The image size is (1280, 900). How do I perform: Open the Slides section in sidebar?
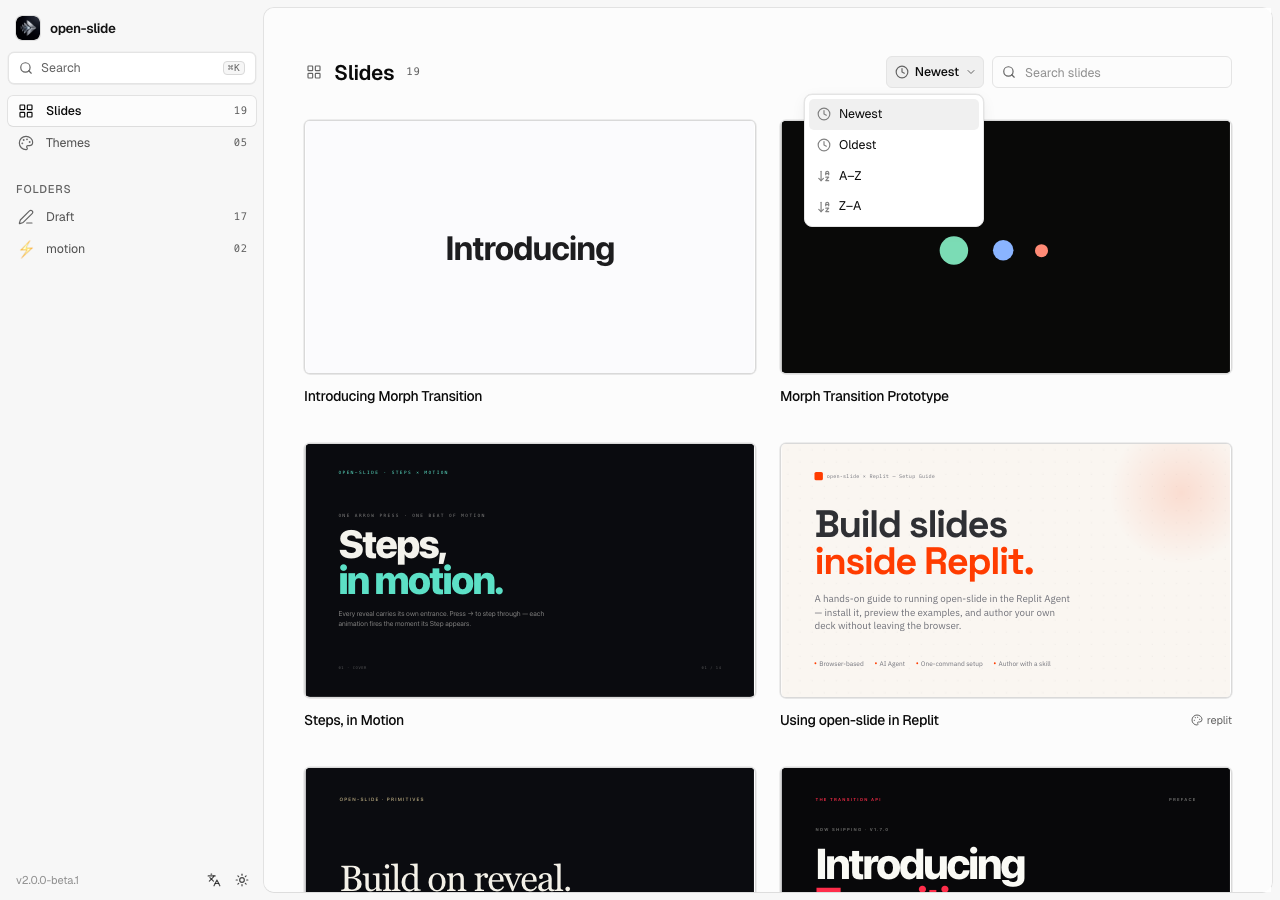coord(132,111)
